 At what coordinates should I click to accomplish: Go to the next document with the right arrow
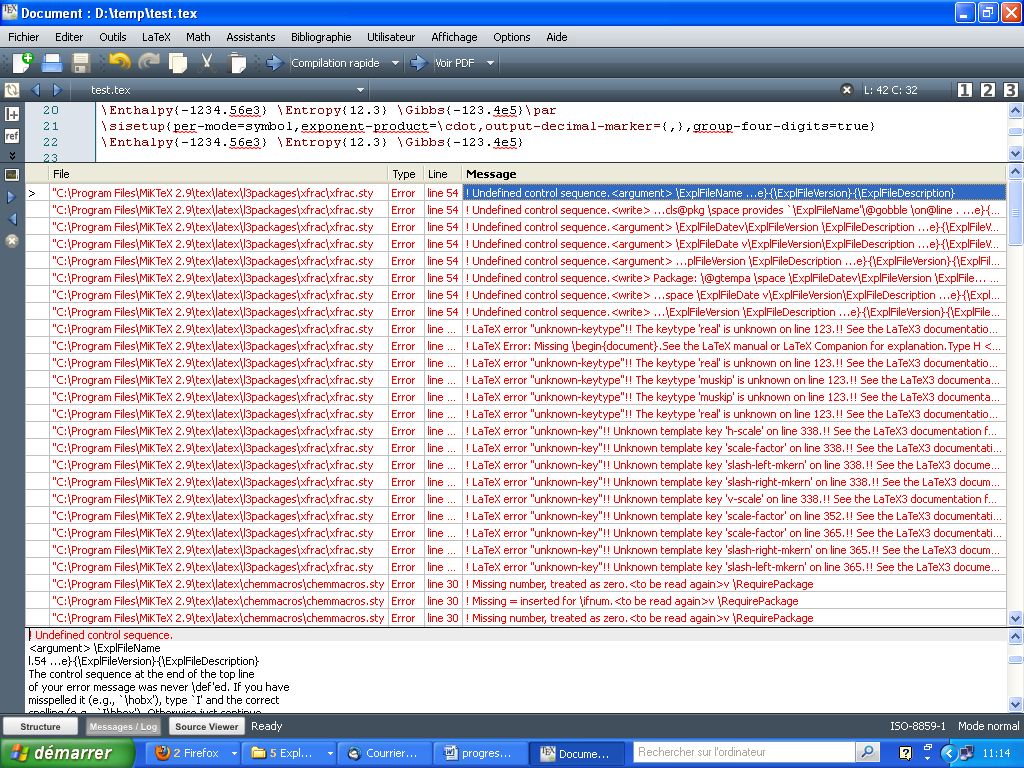tap(57, 90)
